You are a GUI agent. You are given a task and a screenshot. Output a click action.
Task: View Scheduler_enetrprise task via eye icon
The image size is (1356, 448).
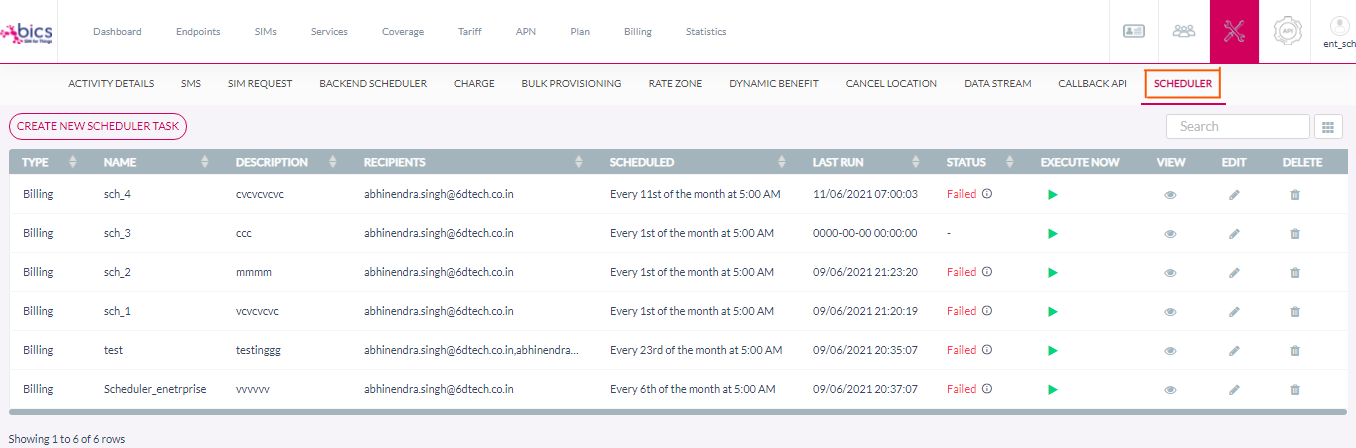pyautogui.click(x=1170, y=390)
